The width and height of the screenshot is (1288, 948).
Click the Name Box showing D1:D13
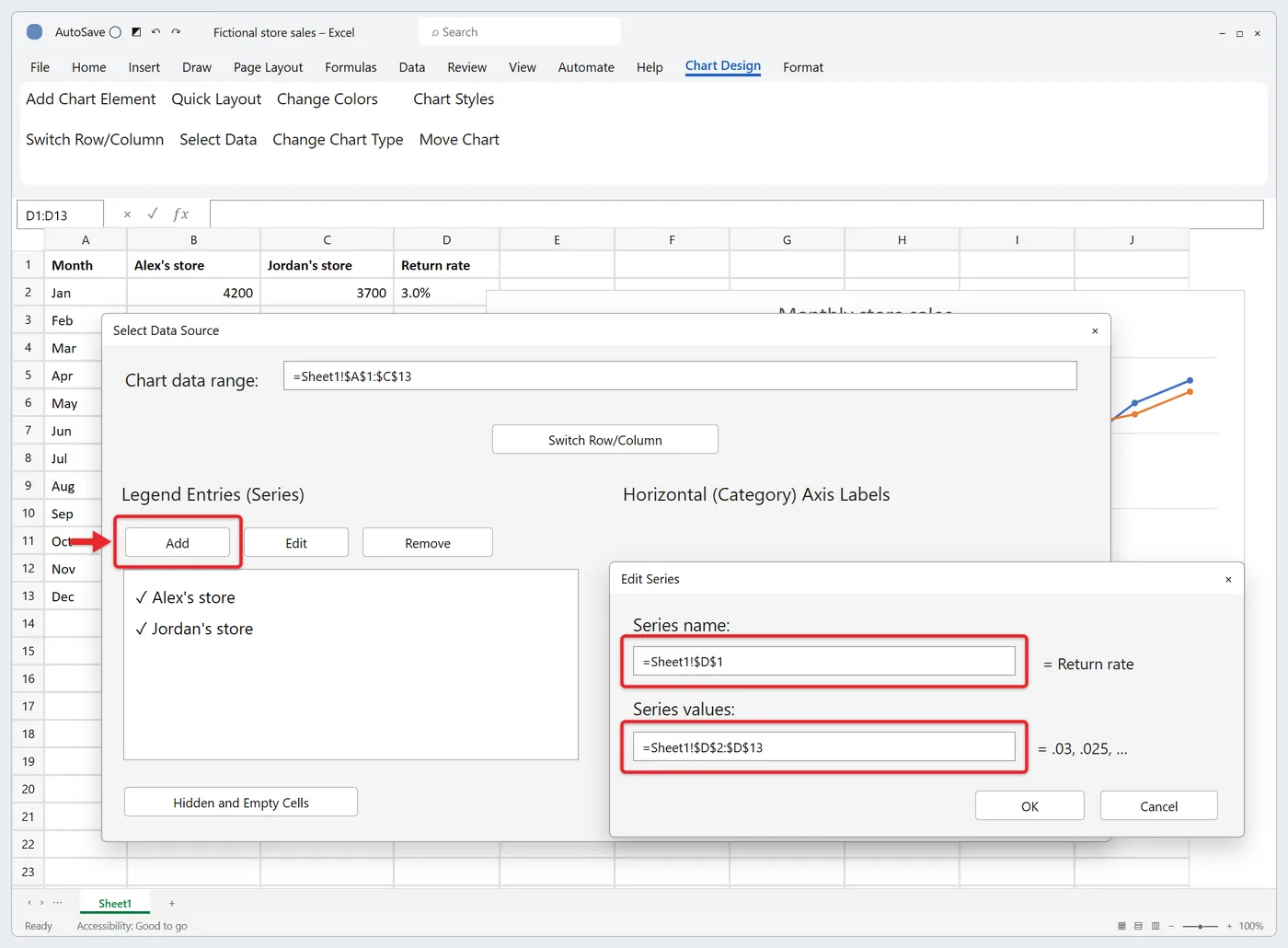pyautogui.click(x=60, y=215)
